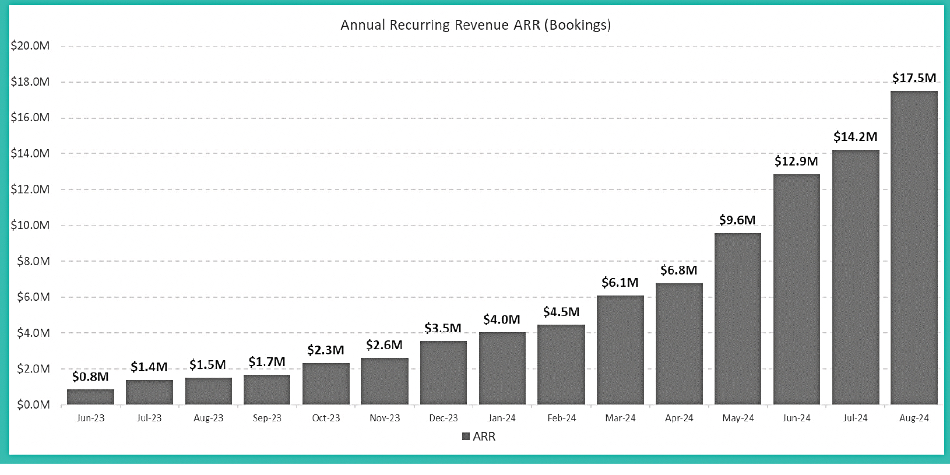Click the $17.5M data label
The height and width of the screenshot is (475, 950).
coord(914,78)
